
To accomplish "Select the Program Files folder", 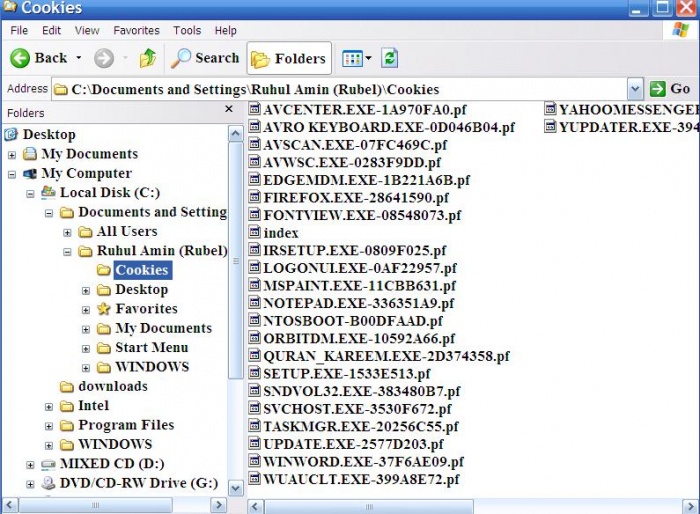I will [x=126, y=425].
